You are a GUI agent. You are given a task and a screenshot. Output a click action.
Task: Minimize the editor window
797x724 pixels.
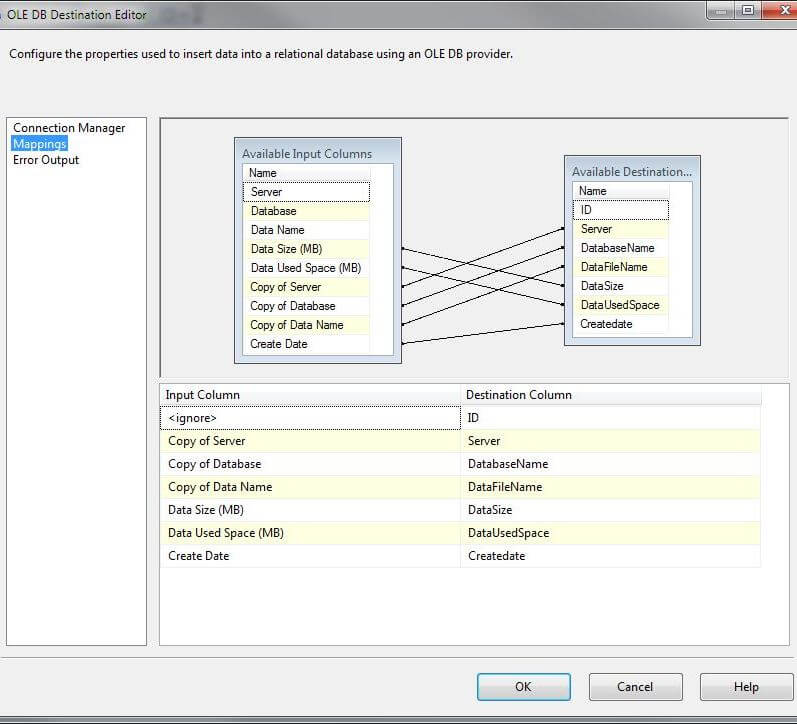point(721,10)
